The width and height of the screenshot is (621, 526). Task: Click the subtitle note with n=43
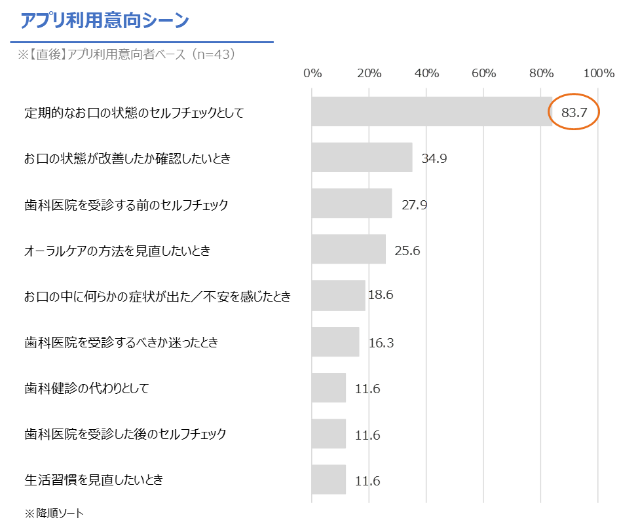[x=126, y=54]
